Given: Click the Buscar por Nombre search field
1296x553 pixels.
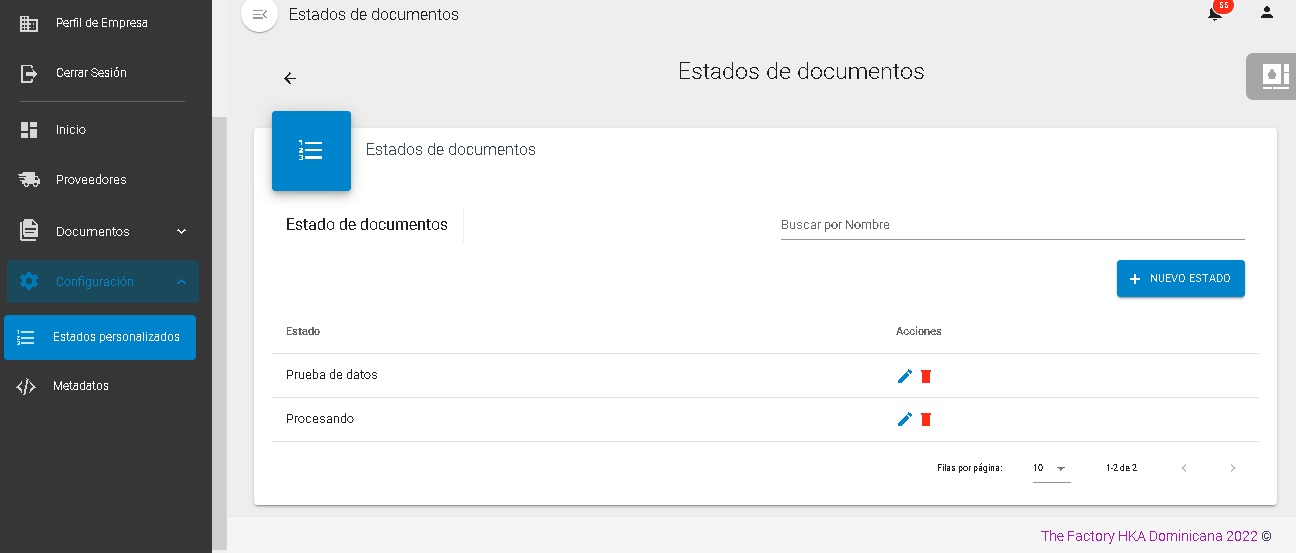Looking at the screenshot, I should click(1012, 225).
